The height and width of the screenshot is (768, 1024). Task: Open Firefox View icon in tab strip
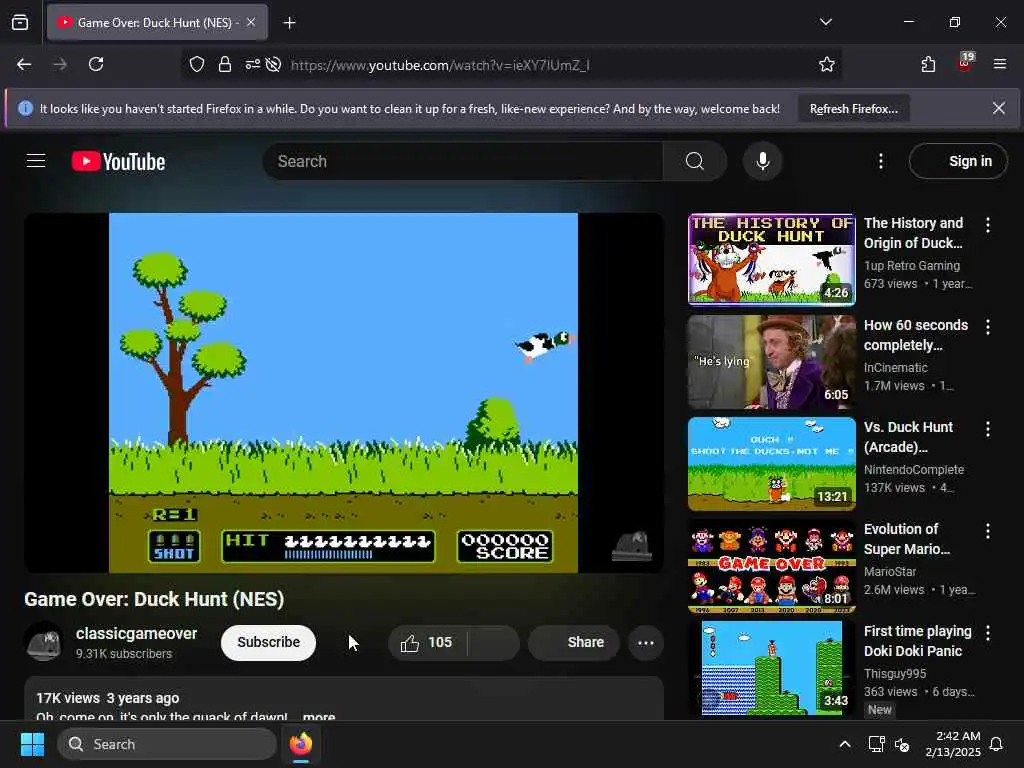pyautogui.click(x=20, y=23)
